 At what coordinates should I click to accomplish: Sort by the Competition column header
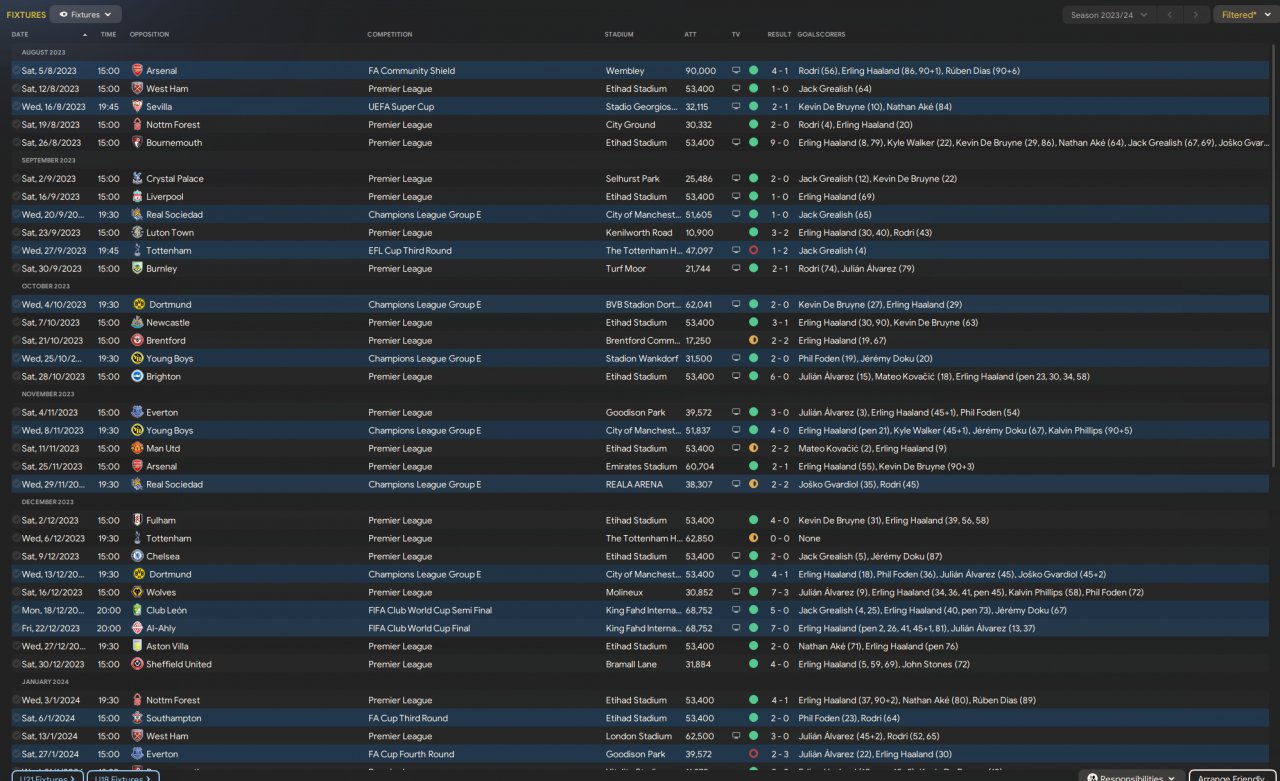pyautogui.click(x=390, y=35)
